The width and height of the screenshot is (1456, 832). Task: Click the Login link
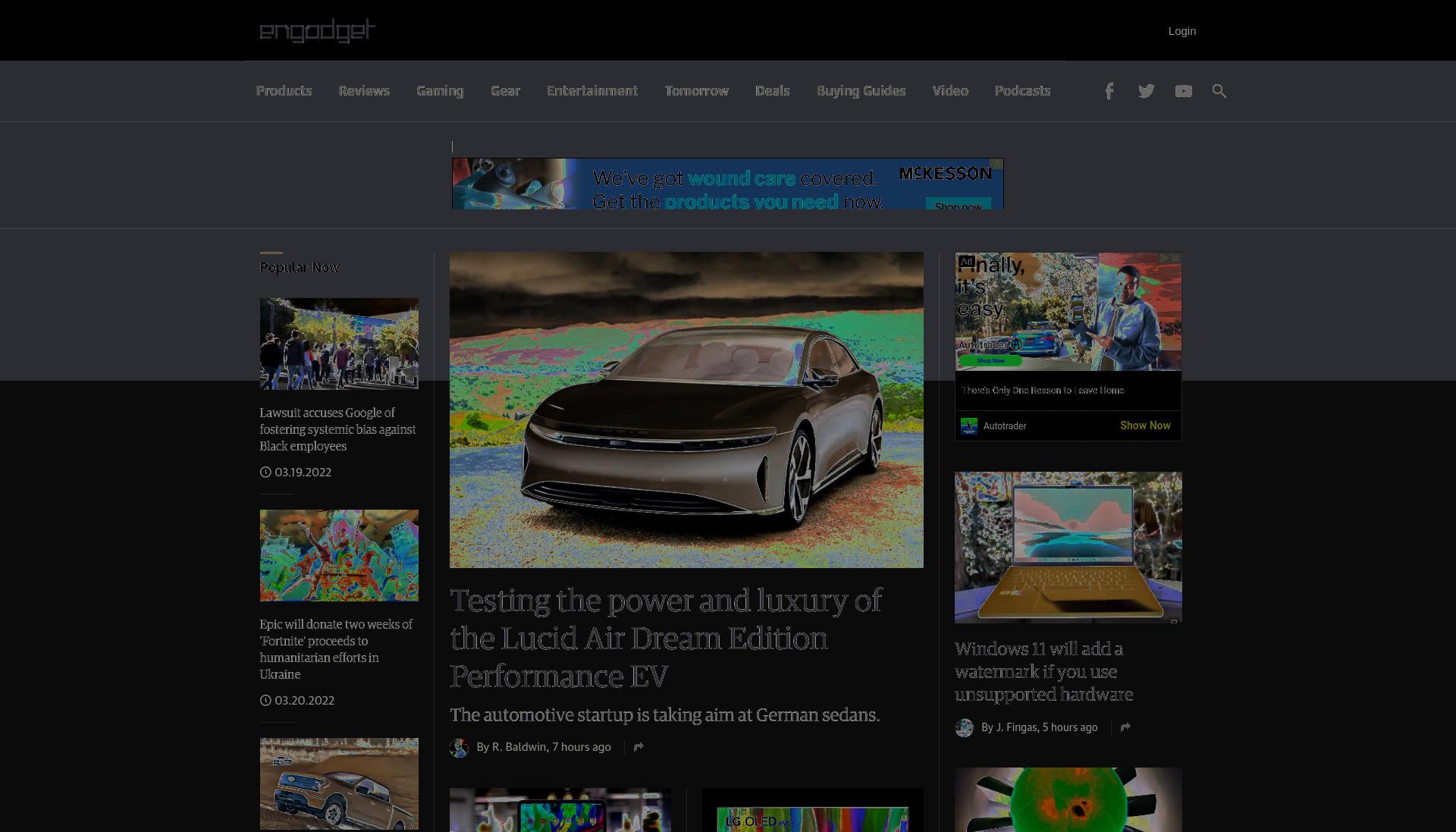(1181, 31)
